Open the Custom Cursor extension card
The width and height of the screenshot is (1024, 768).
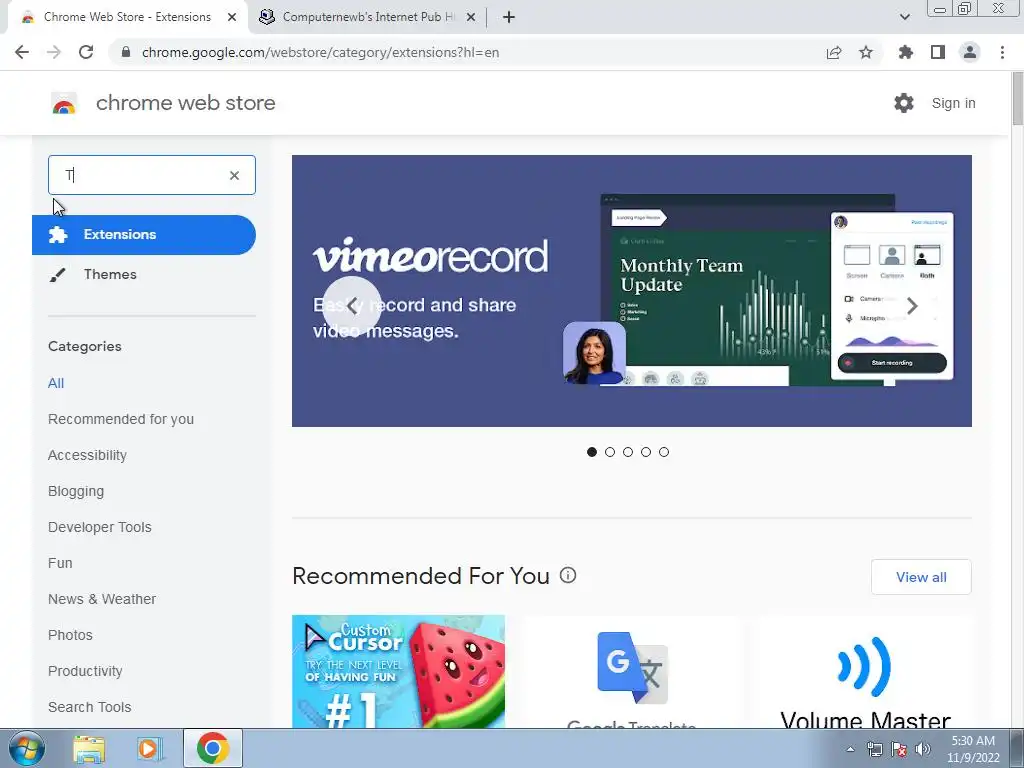point(398,671)
